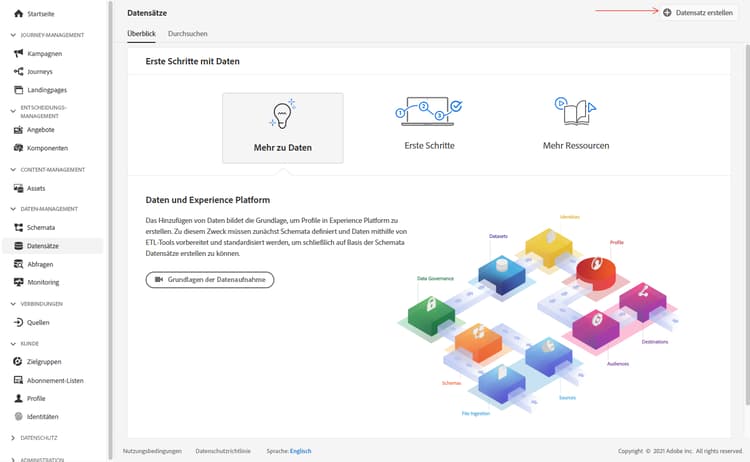Open the Angebote icon in sidebar
Screen dimensions: 750x462
(18, 130)
